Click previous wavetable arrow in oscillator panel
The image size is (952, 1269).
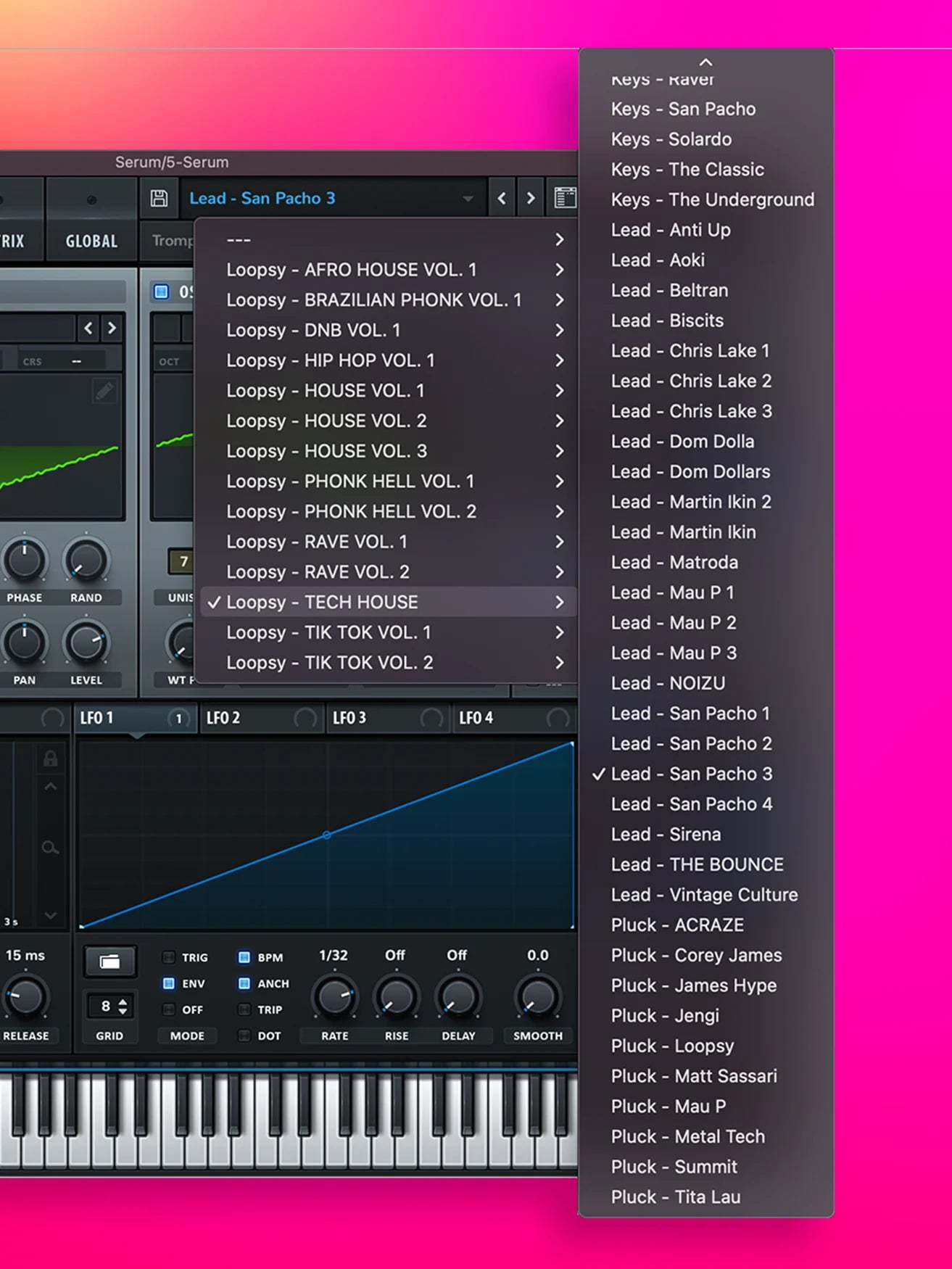(88, 328)
